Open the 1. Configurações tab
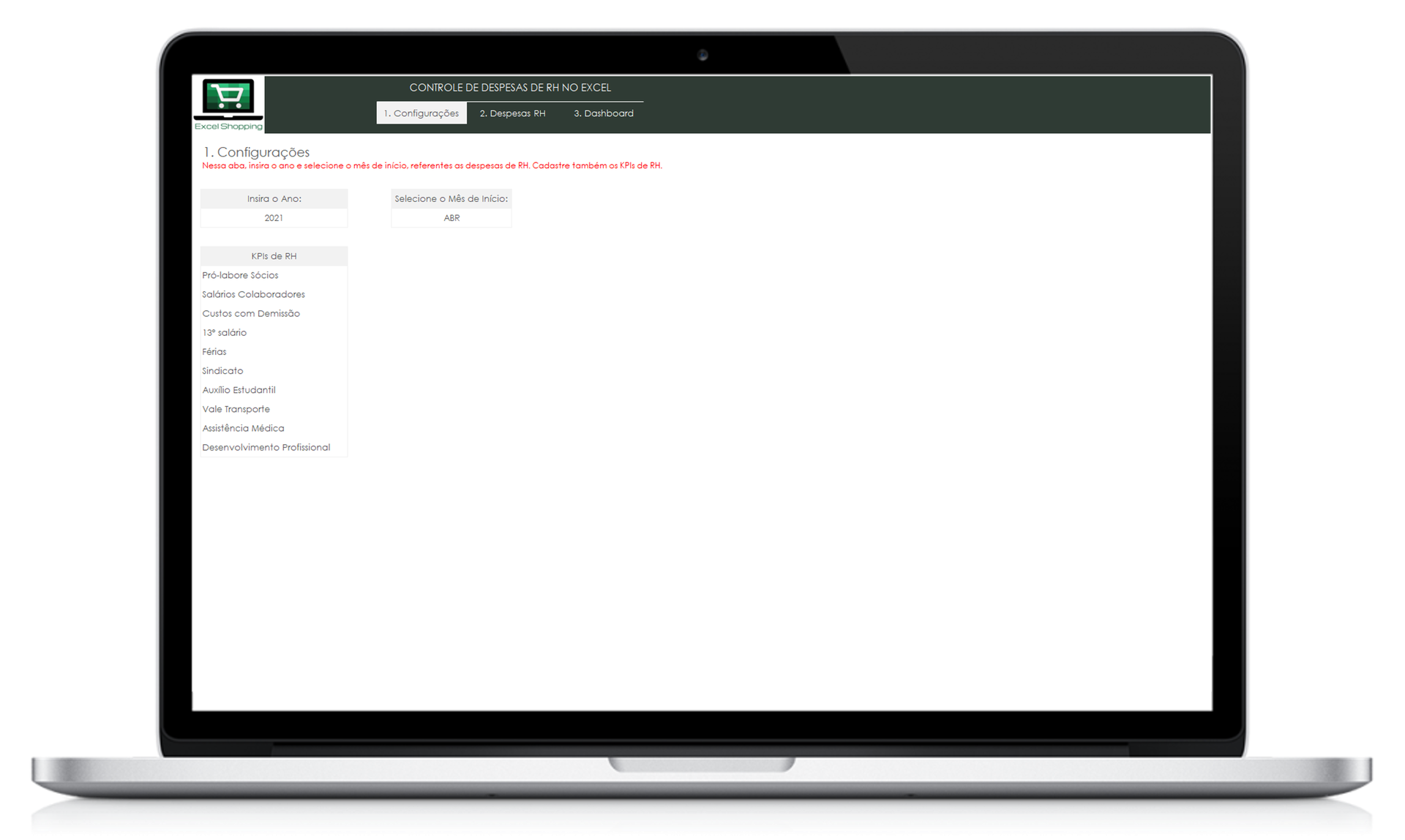The image size is (1405, 840). click(x=421, y=113)
